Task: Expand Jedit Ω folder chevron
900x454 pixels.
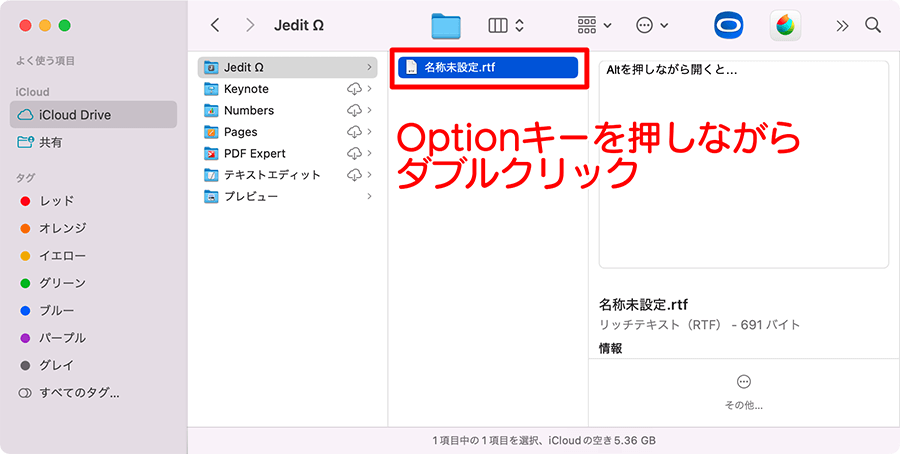Action: [x=369, y=67]
